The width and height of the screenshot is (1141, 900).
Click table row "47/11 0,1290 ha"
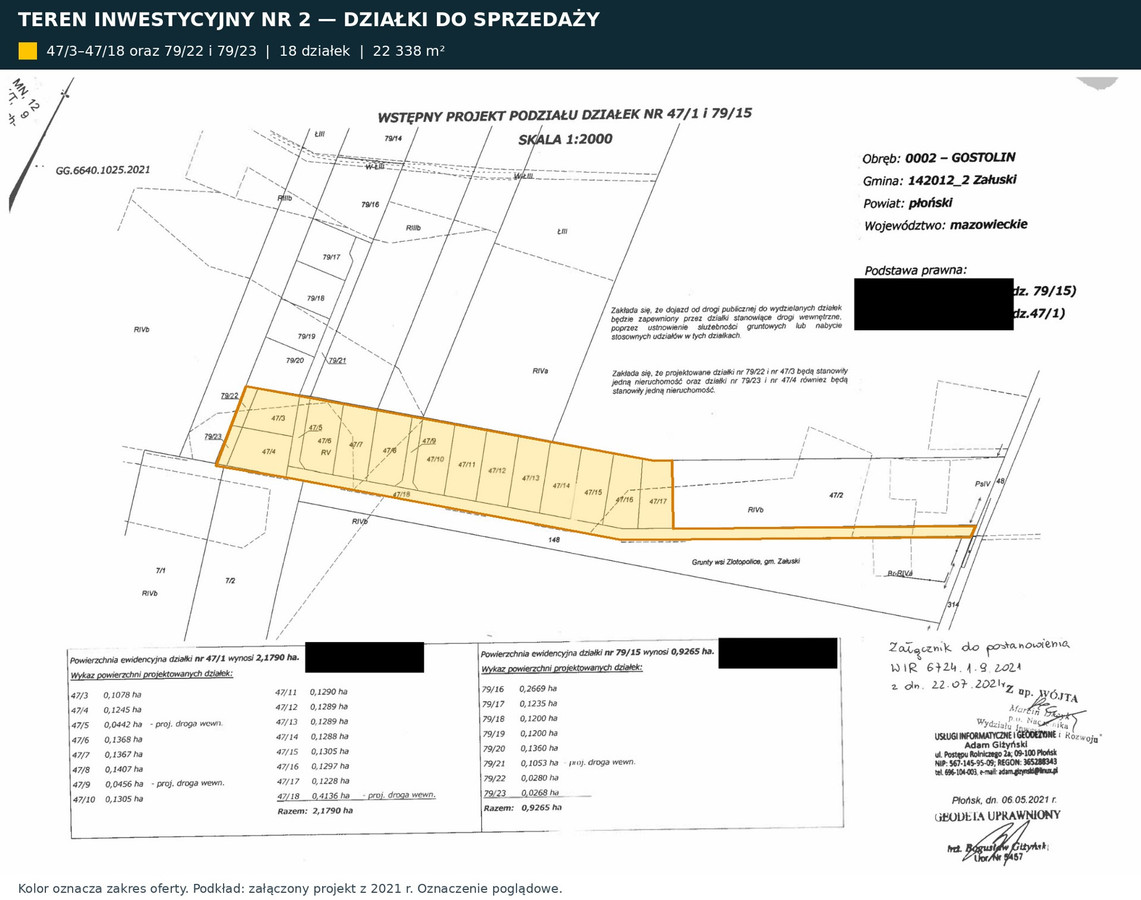point(311,692)
